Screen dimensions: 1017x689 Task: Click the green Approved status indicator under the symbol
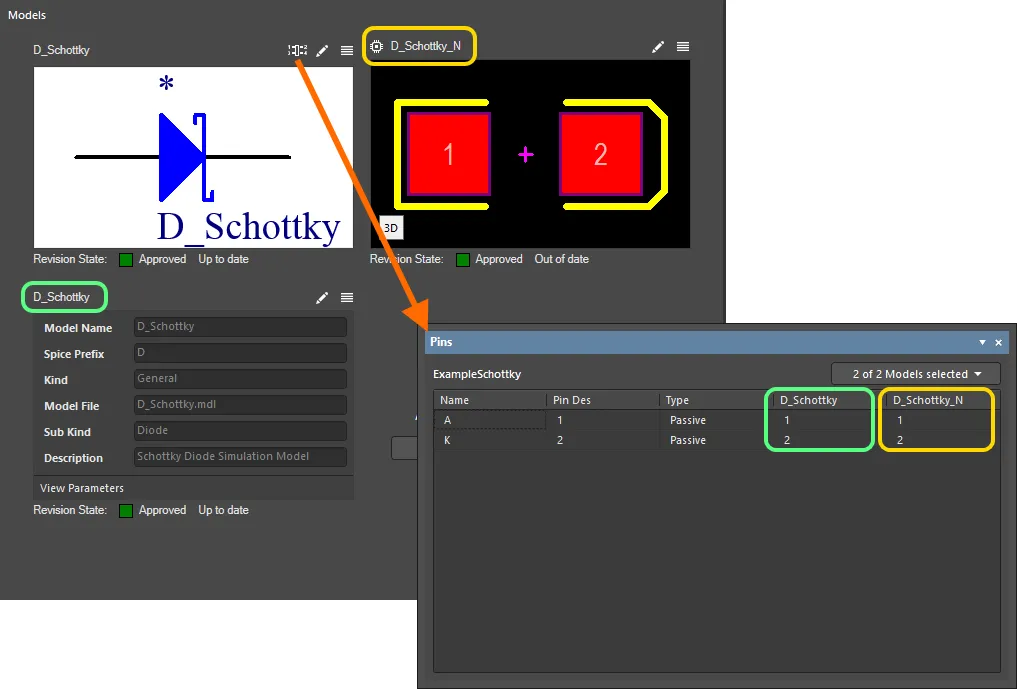(x=126, y=259)
